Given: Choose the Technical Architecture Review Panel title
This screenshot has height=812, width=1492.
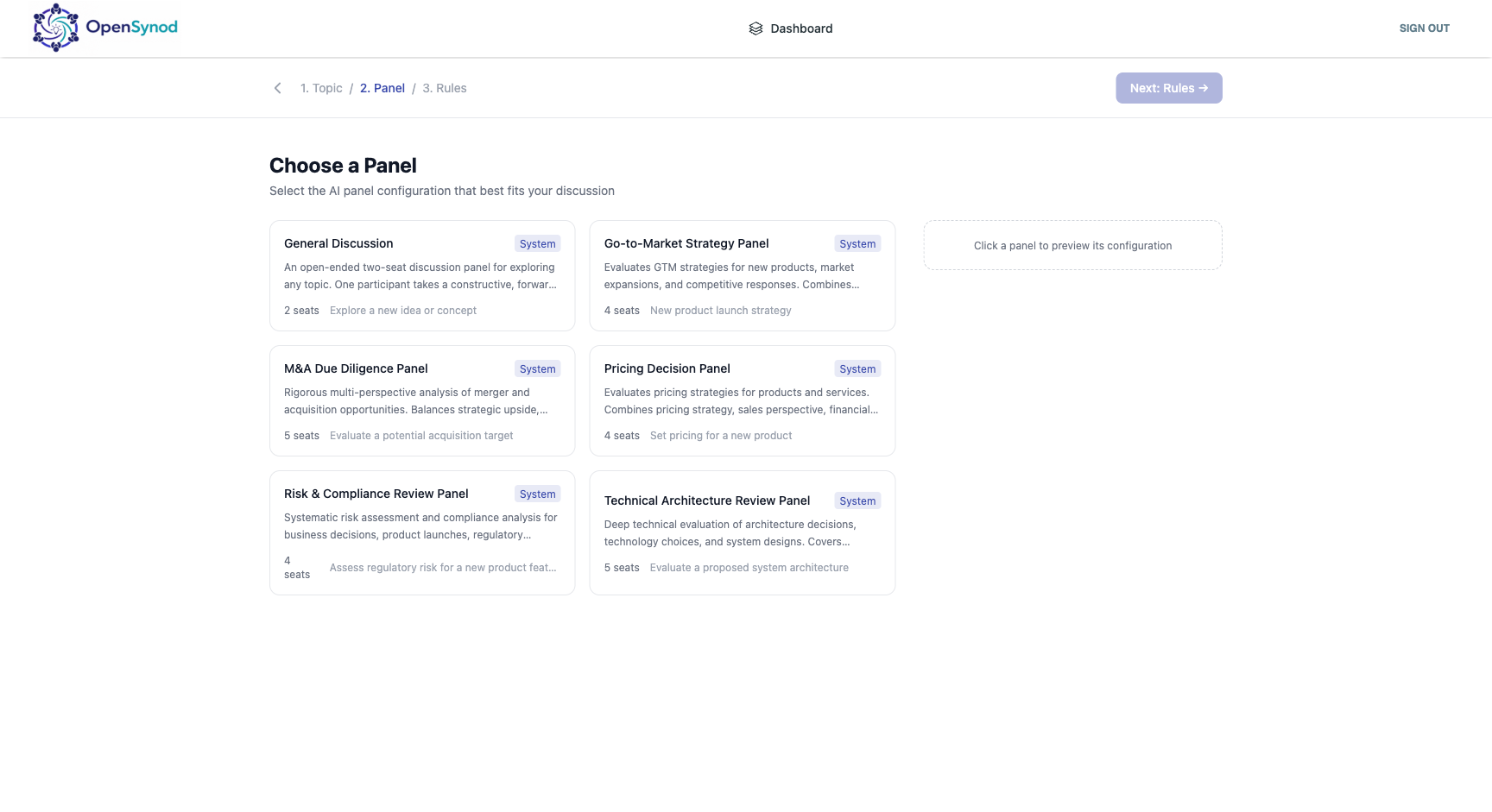Looking at the screenshot, I should (x=707, y=500).
